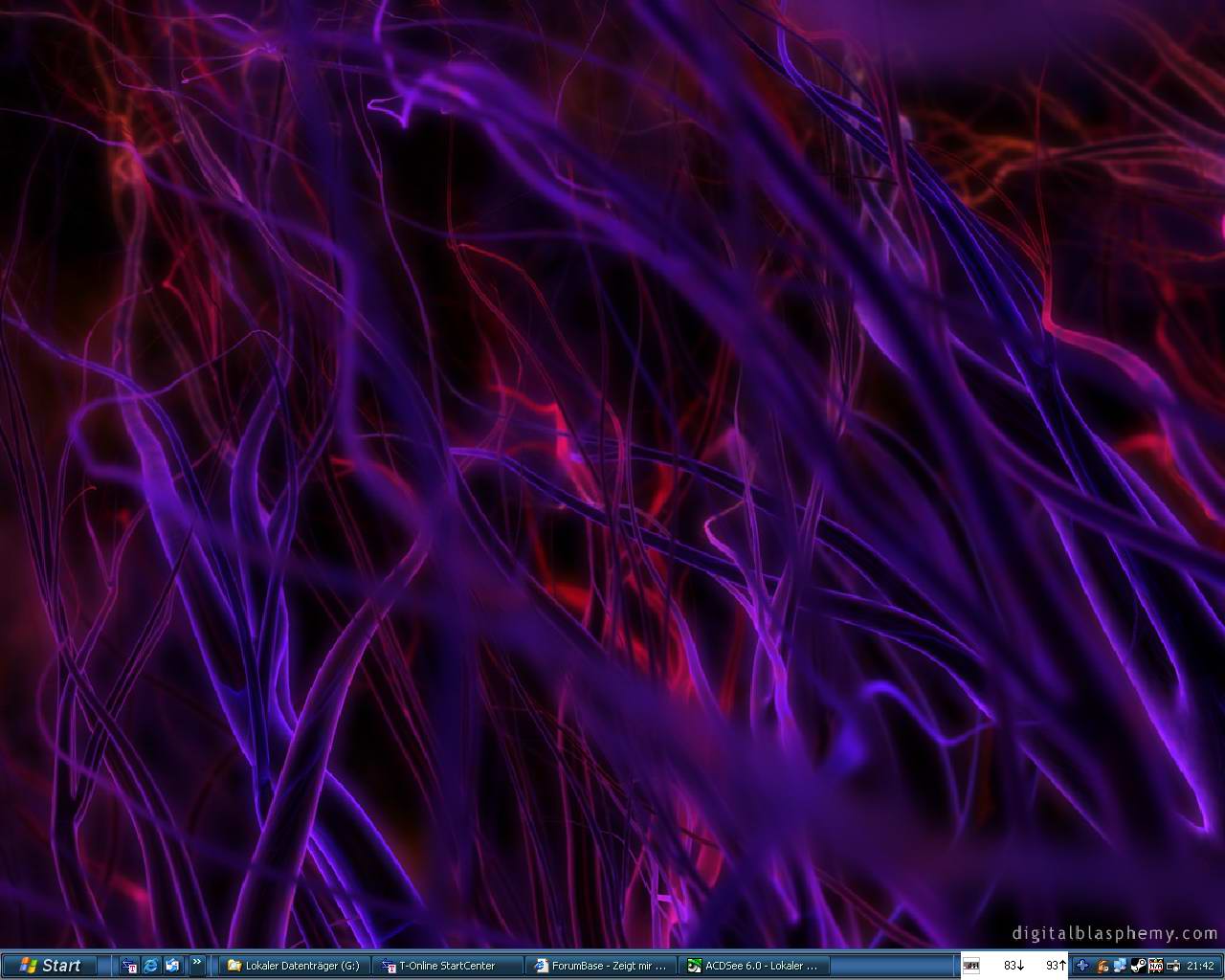Viewport: 1225px width, 980px height.
Task: Launch Internet Explorer from Quick Launch
Action: [151, 966]
